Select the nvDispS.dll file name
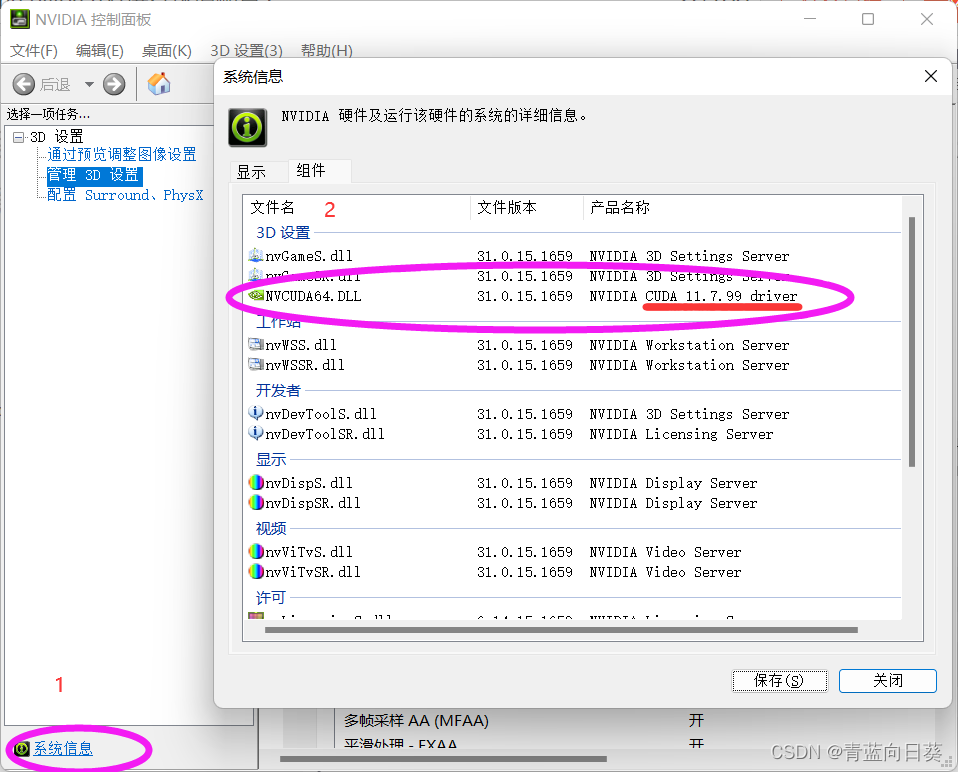The height and width of the screenshot is (772, 958). point(309,483)
